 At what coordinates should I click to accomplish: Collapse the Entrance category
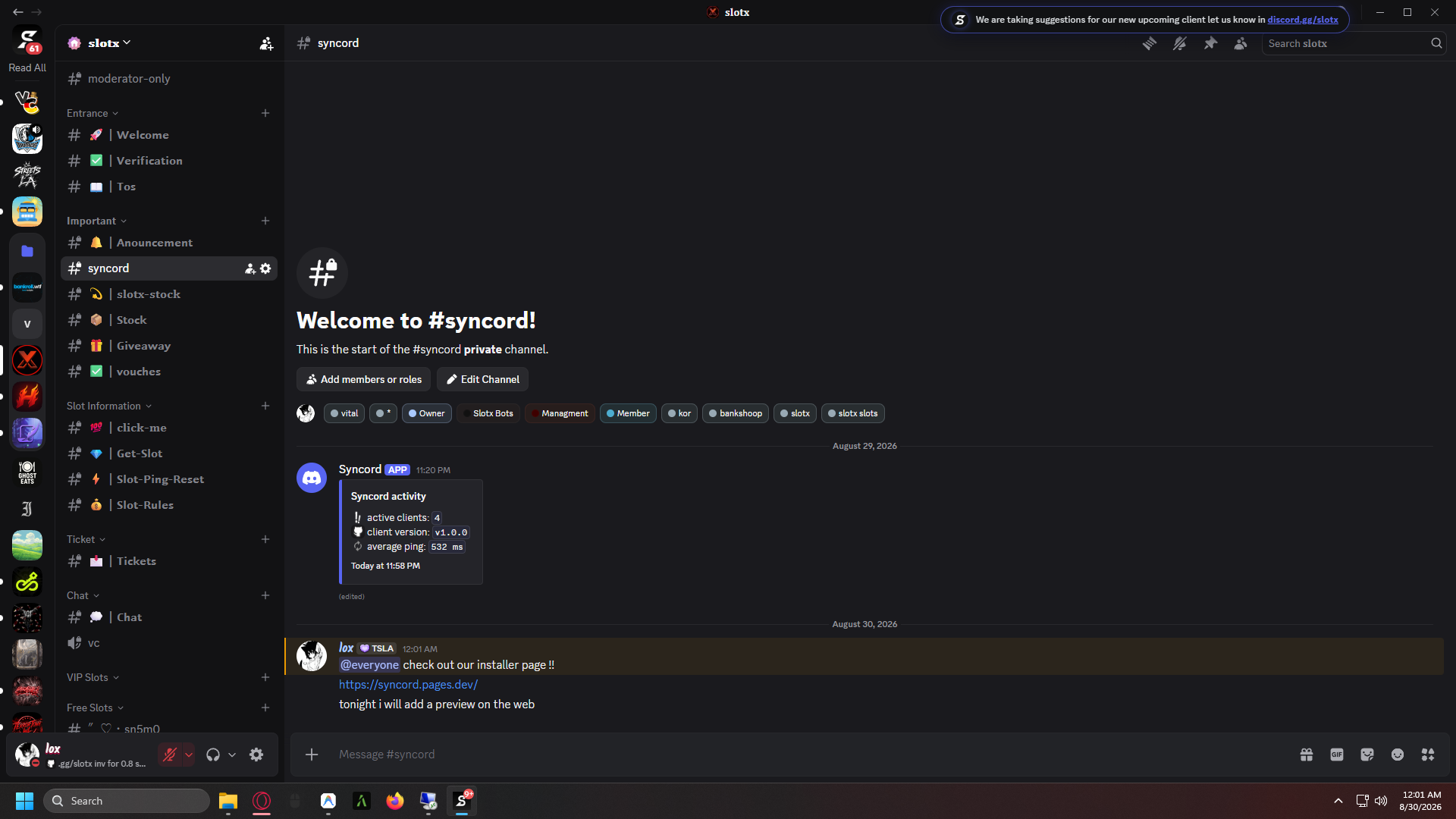93,113
